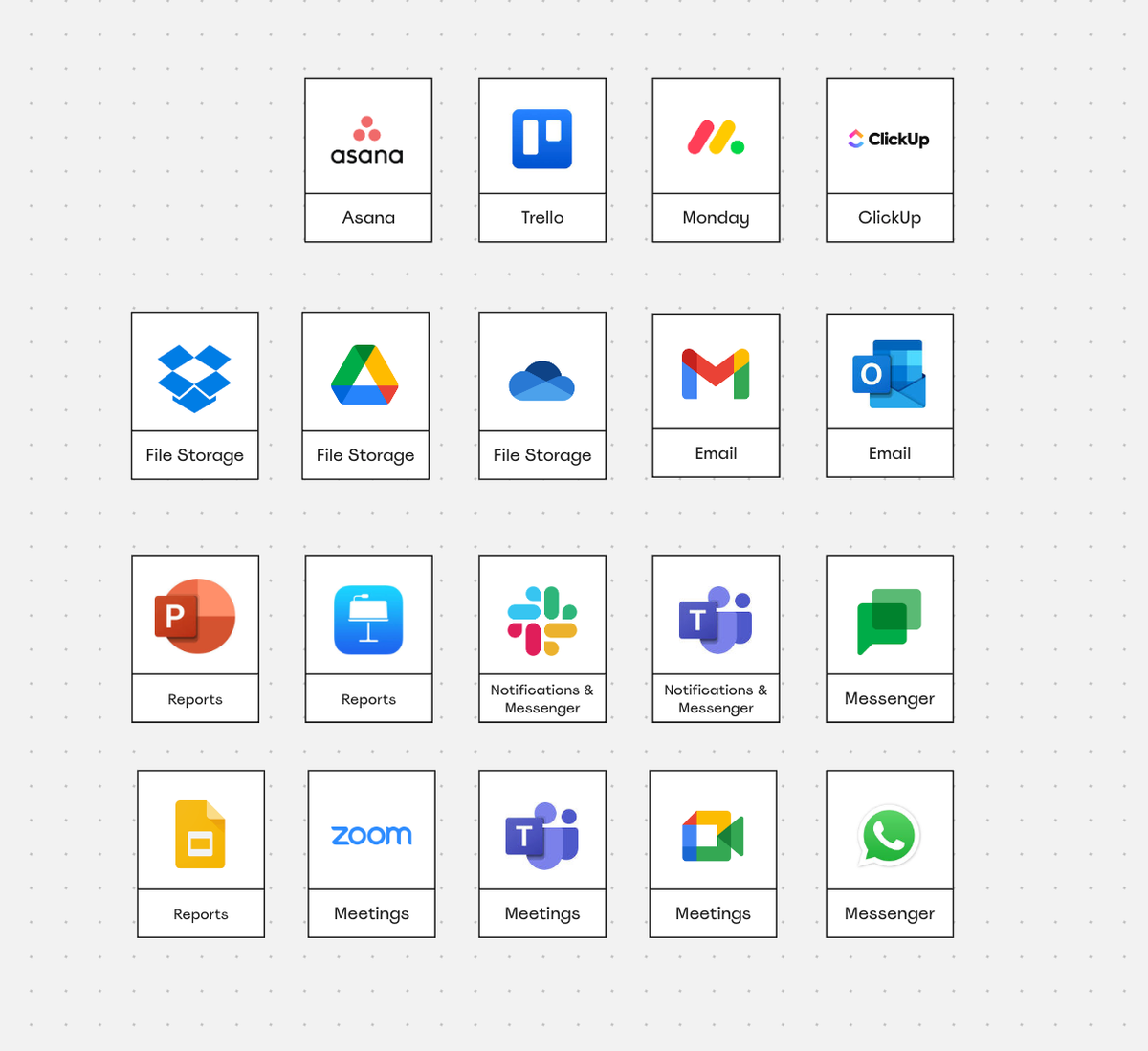
Task: Select the Slack logo icon
Action: pos(542,621)
